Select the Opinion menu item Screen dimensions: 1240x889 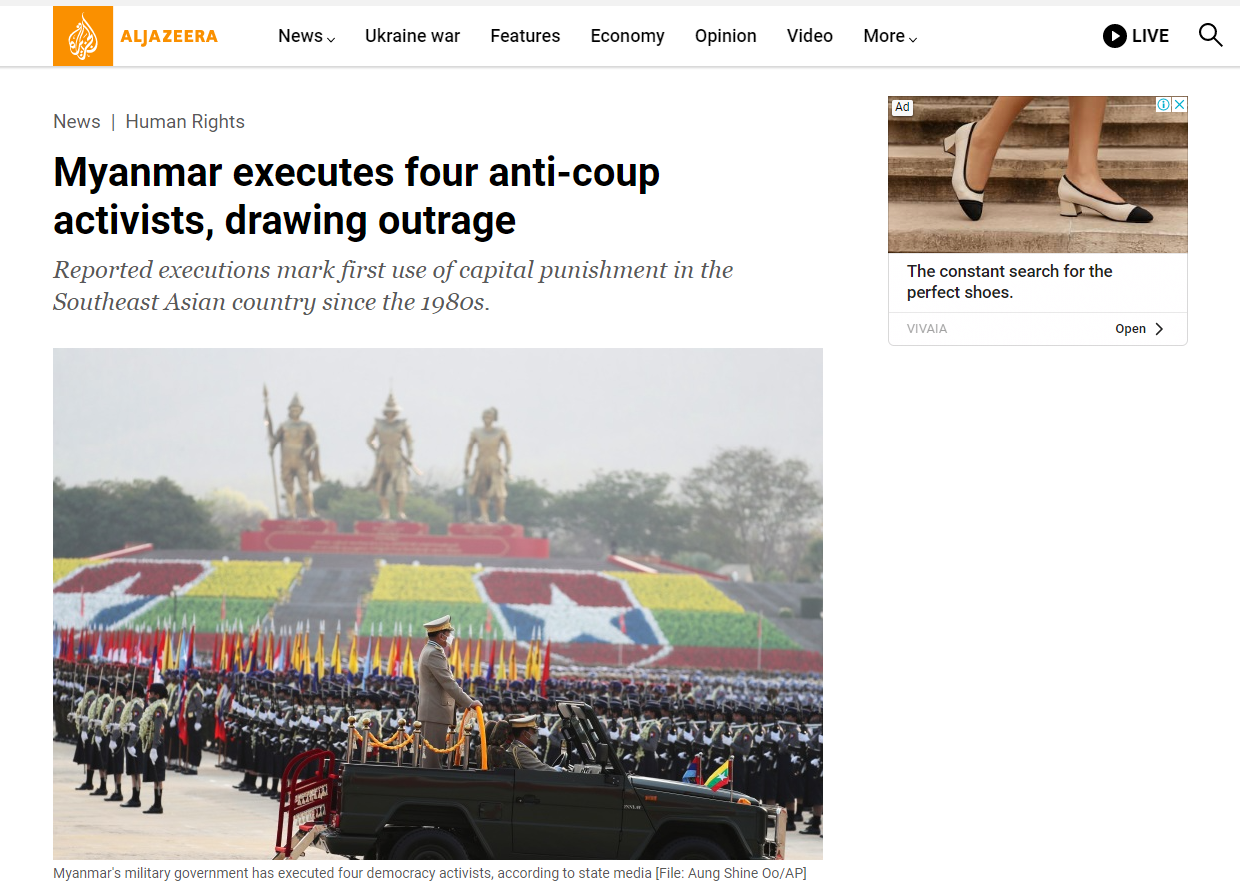point(725,36)
